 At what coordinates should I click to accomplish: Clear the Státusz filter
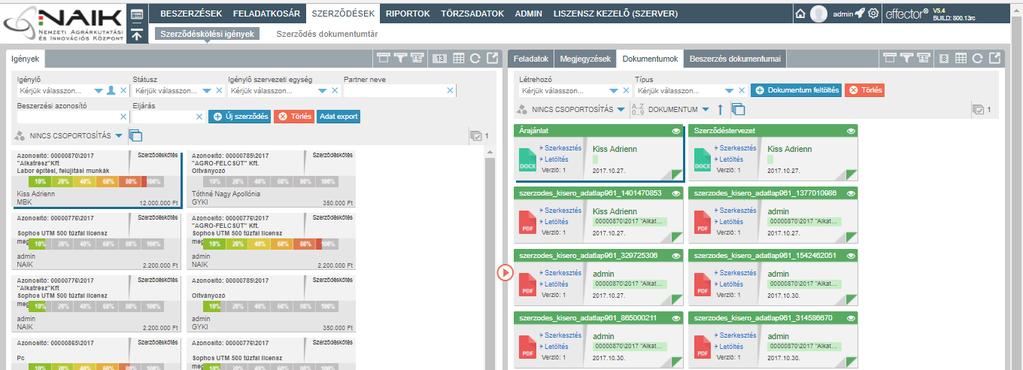[x=219, y=91]
